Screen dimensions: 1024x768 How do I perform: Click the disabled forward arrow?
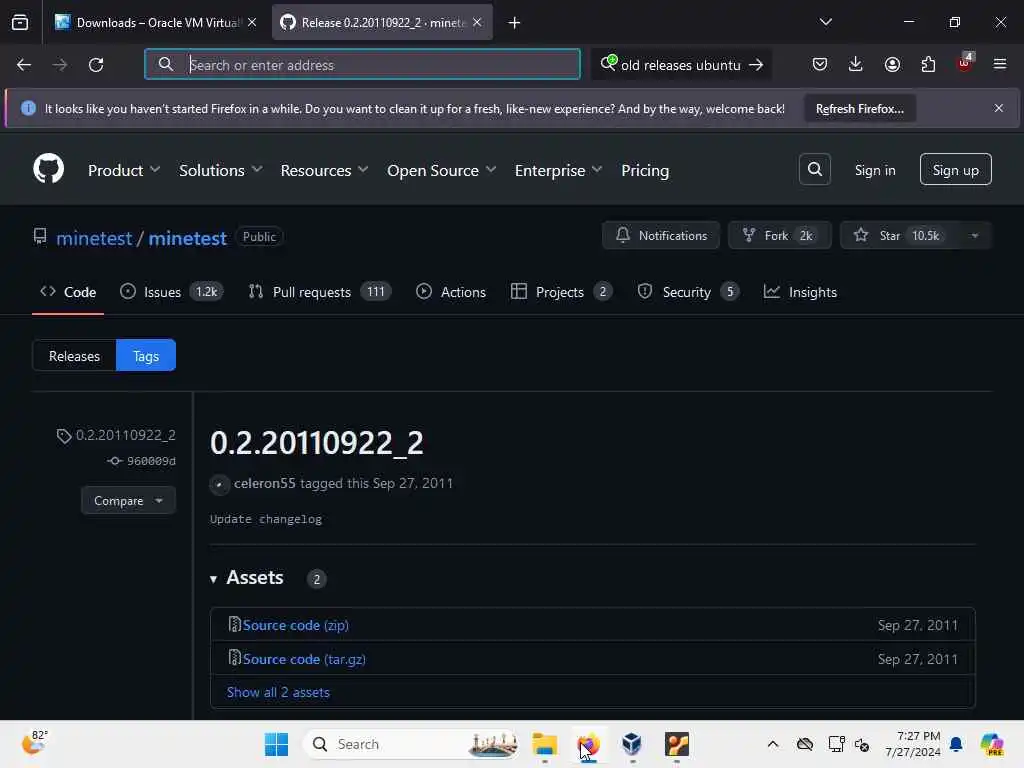59,65
